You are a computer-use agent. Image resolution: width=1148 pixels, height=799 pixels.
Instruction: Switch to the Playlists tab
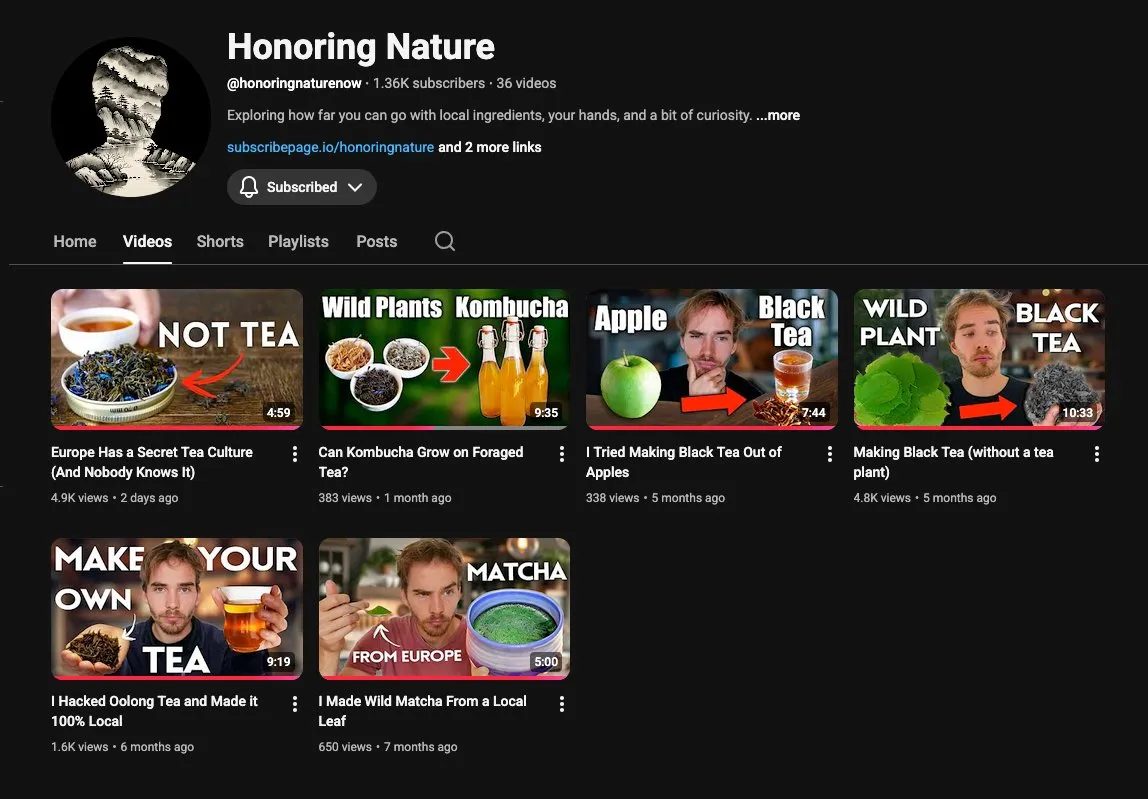coord(298,241)
